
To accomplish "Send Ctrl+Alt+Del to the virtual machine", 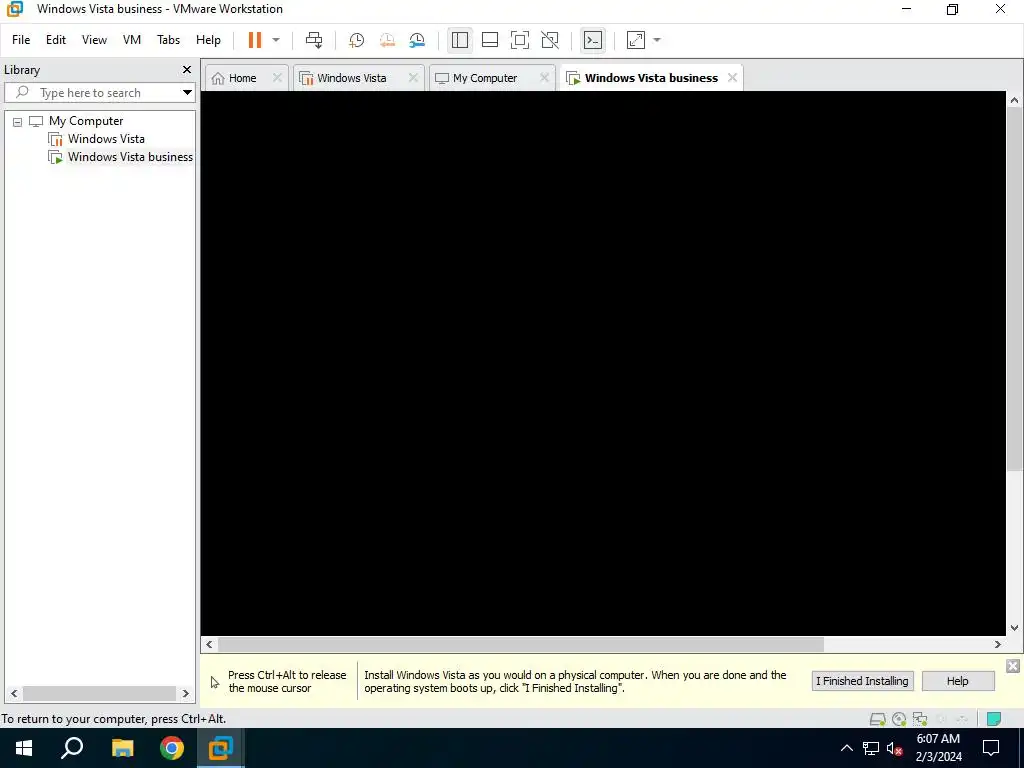I will (x=314, y=40).
